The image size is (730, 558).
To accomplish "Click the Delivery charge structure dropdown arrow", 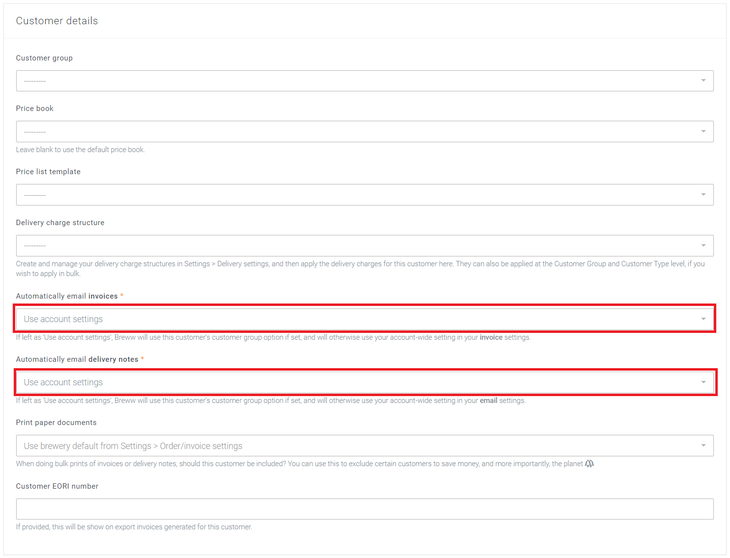I will click(x=703, y=246).
